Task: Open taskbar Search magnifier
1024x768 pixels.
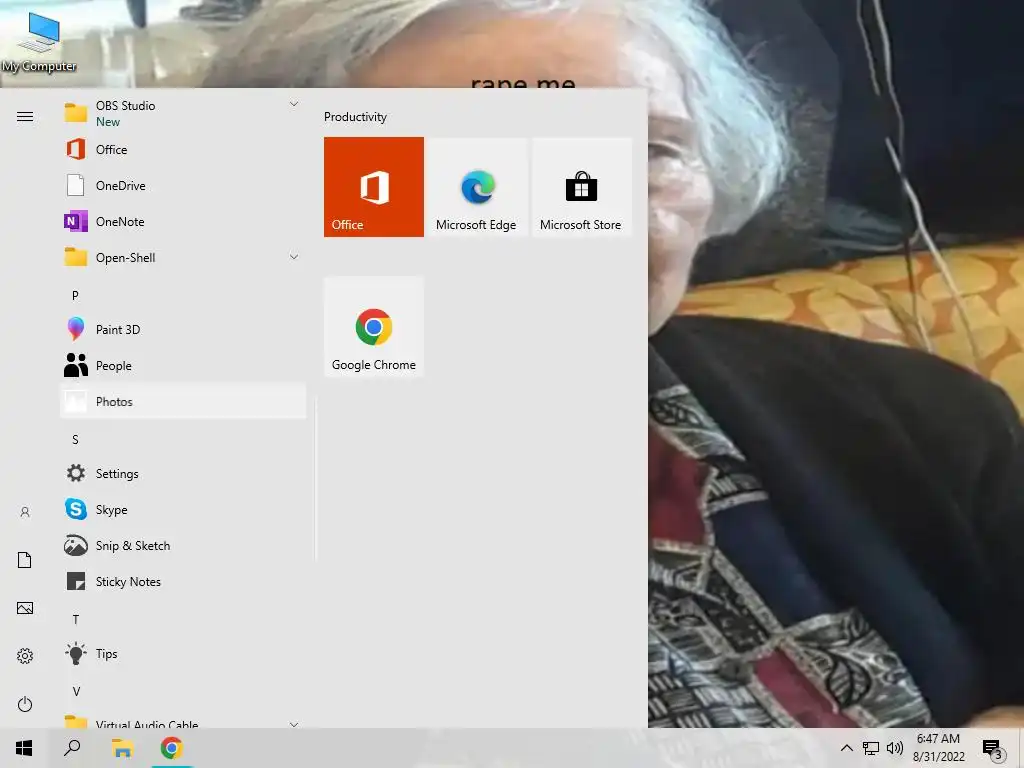Action: [72, 748]
